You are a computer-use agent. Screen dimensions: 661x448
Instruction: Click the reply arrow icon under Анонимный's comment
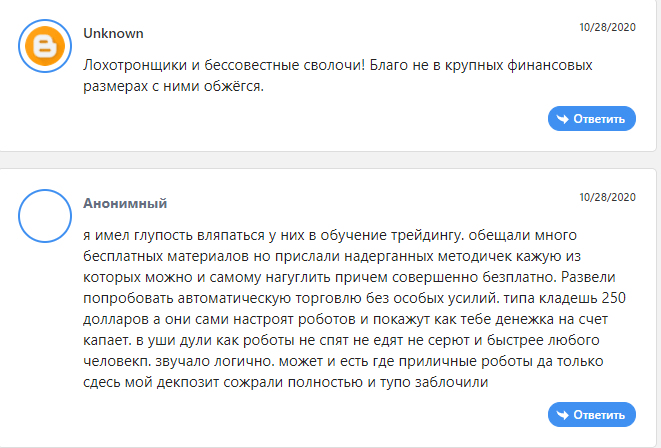tap(562, 415)
